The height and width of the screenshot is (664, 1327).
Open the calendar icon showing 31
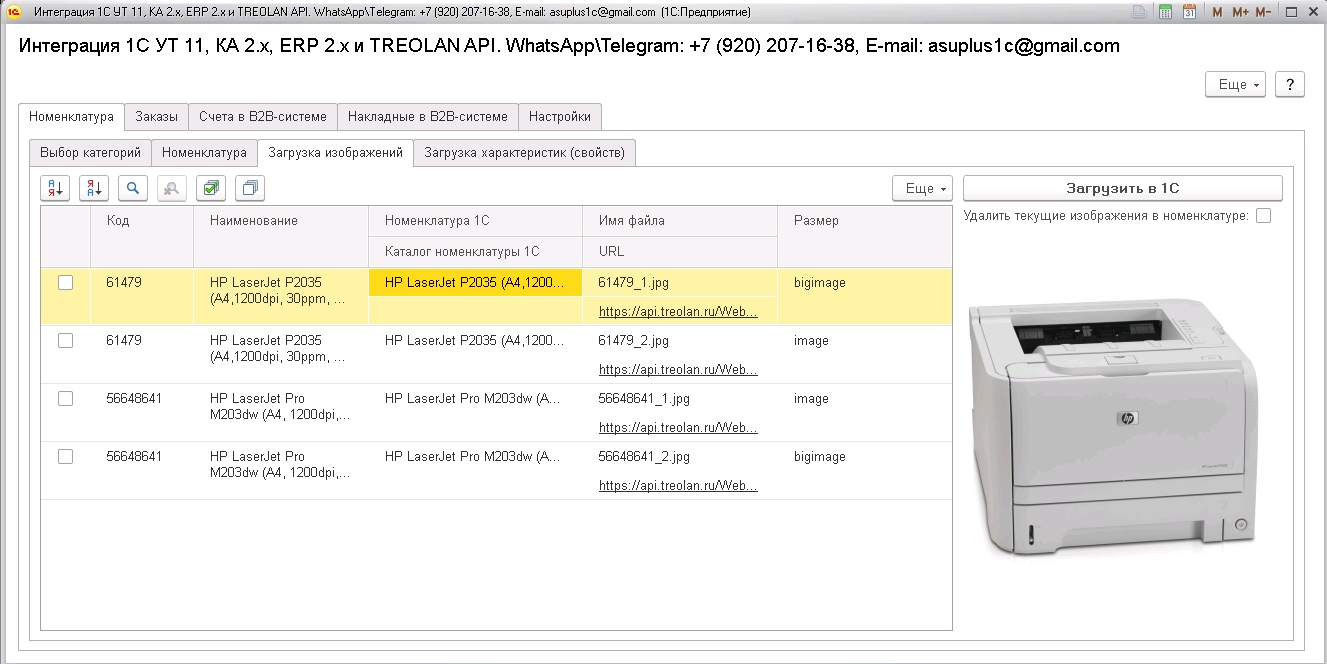[1190, 12]
